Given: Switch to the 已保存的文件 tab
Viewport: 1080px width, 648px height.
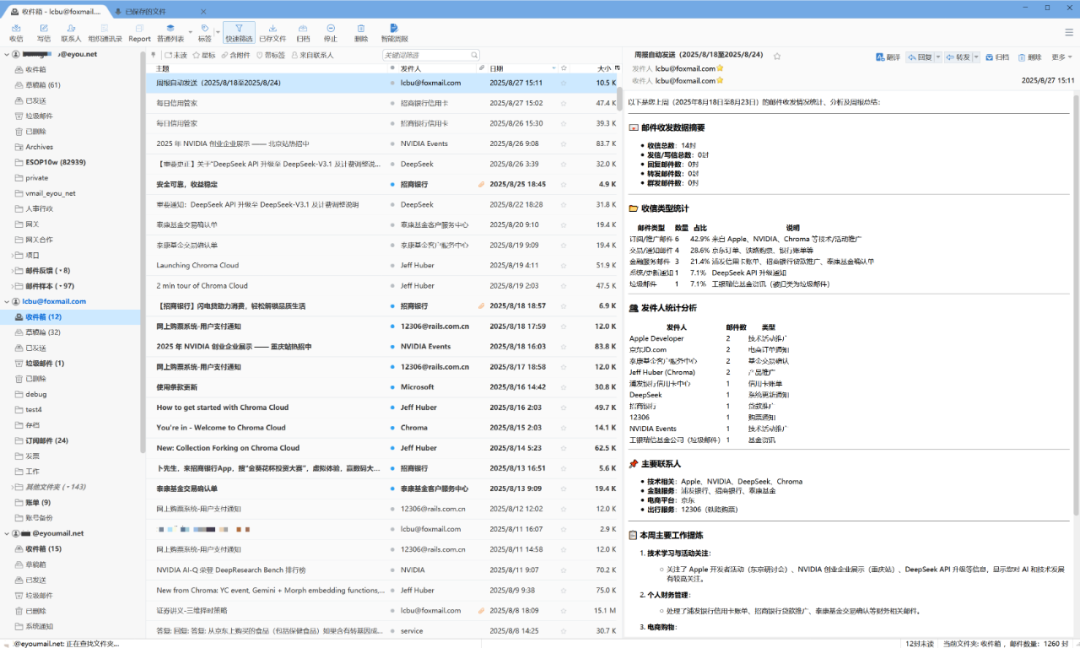Looking at the screenshot, I should 146,10.
